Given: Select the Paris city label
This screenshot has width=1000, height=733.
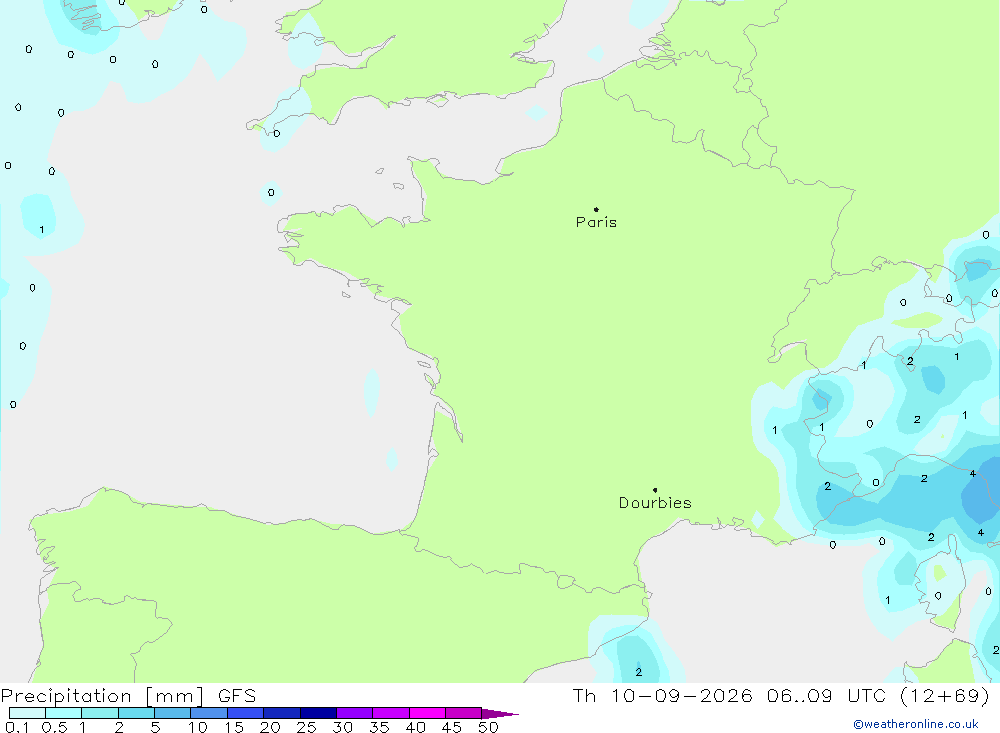Looking at the screenshot, I should point(596,222).
